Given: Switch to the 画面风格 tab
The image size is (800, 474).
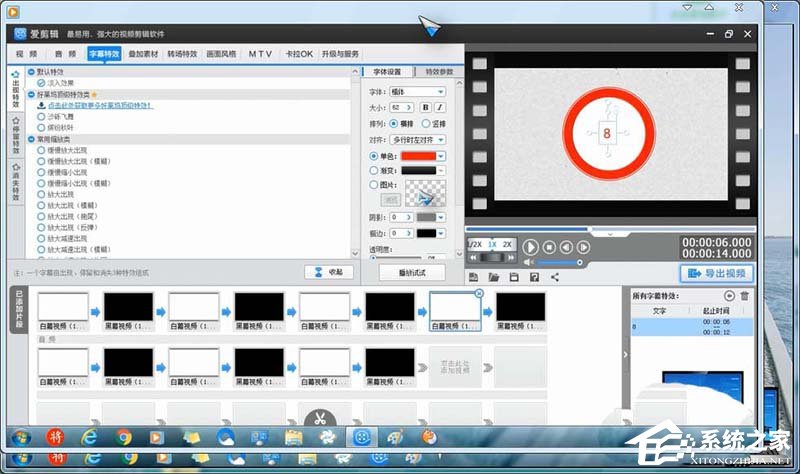Looking at the screenshot, I should [221, 54].
